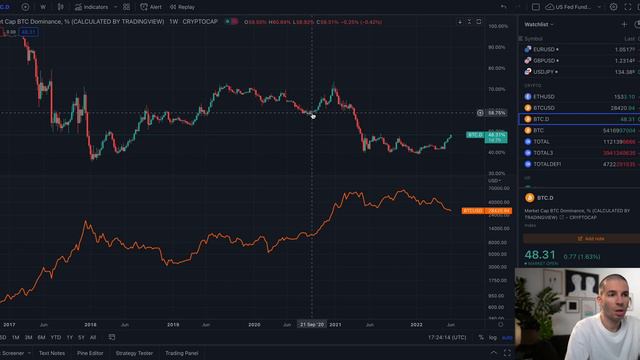Viewport: 640px width, 360px height.
Task: Toggle percent scale mode
Action: point(481,338)
